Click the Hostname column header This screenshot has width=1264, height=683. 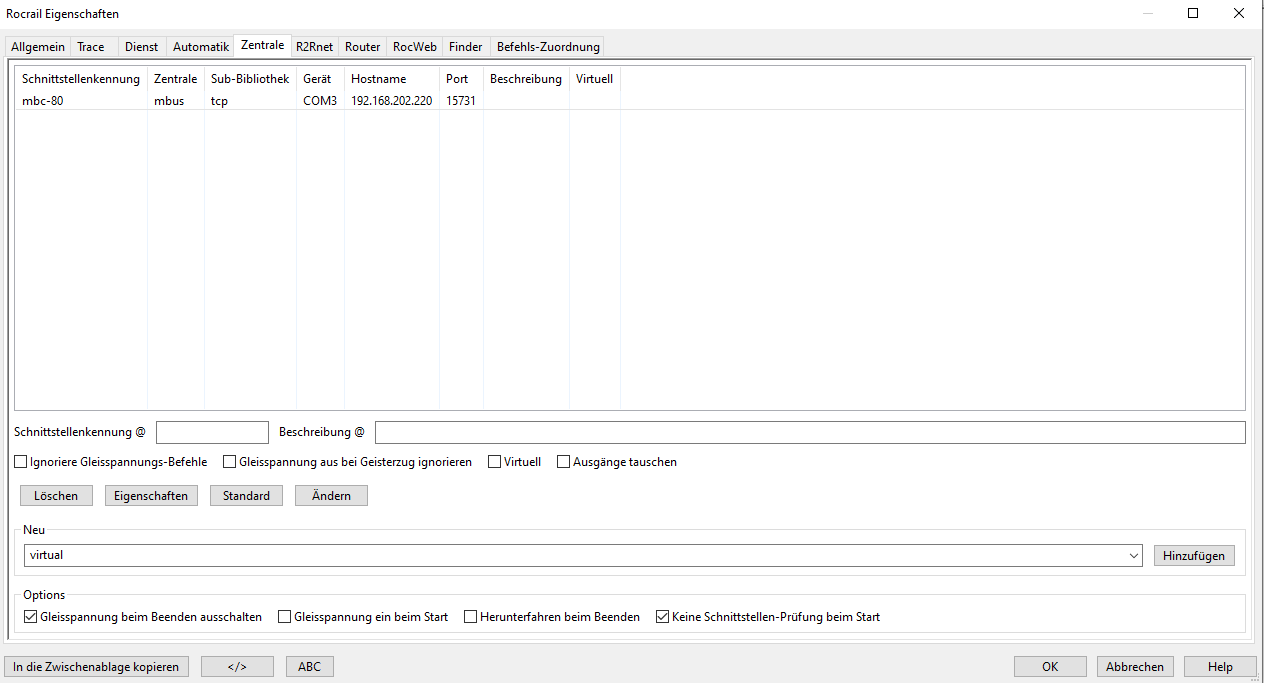392,79
